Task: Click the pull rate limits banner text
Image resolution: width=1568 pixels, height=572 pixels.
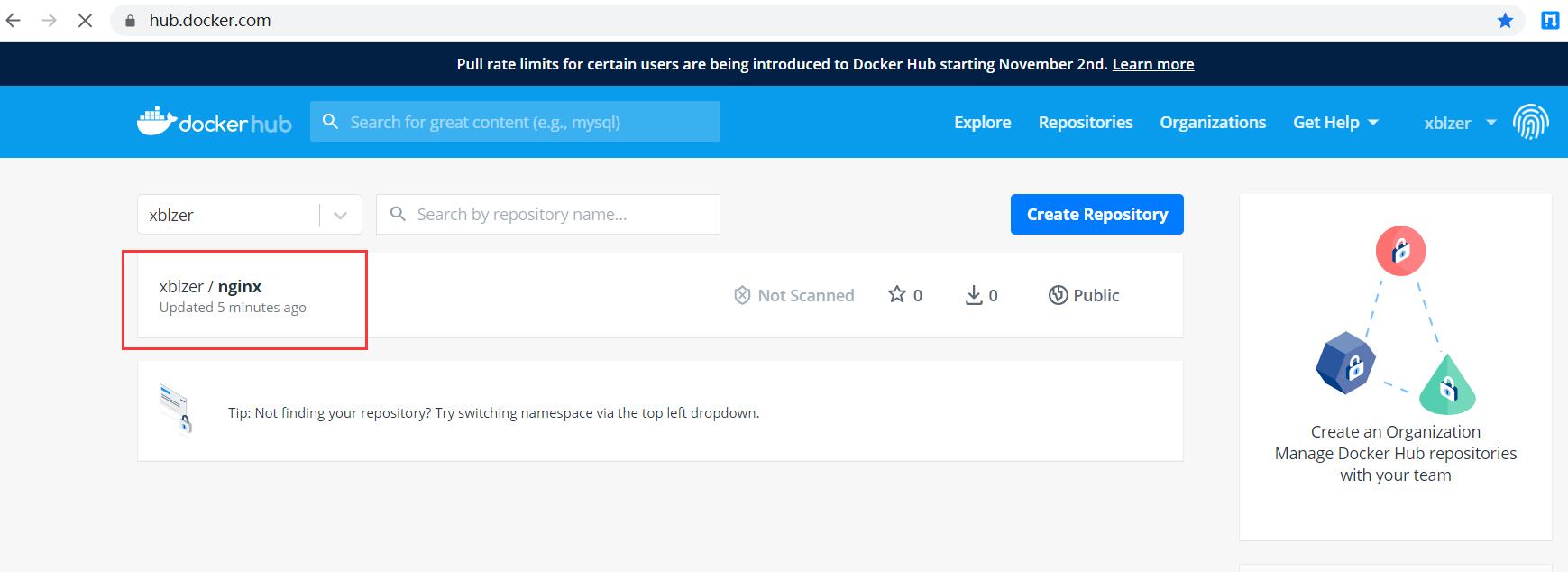Action: tap(782, 64)
